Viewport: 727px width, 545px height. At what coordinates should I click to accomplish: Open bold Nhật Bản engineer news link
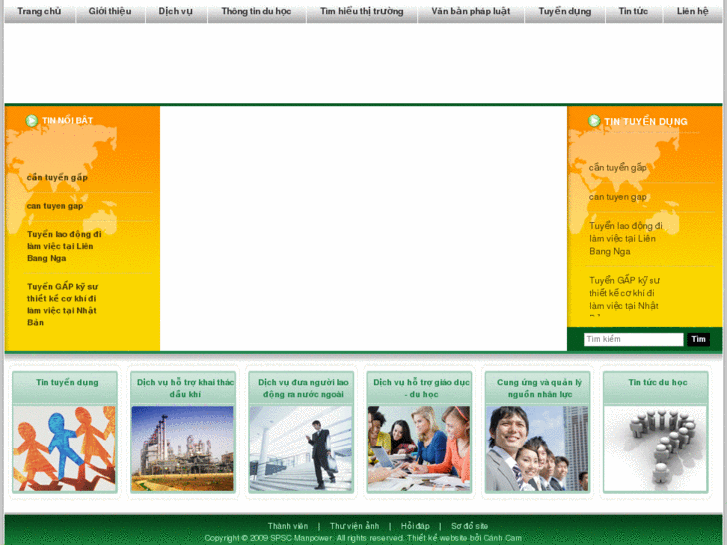62,304
